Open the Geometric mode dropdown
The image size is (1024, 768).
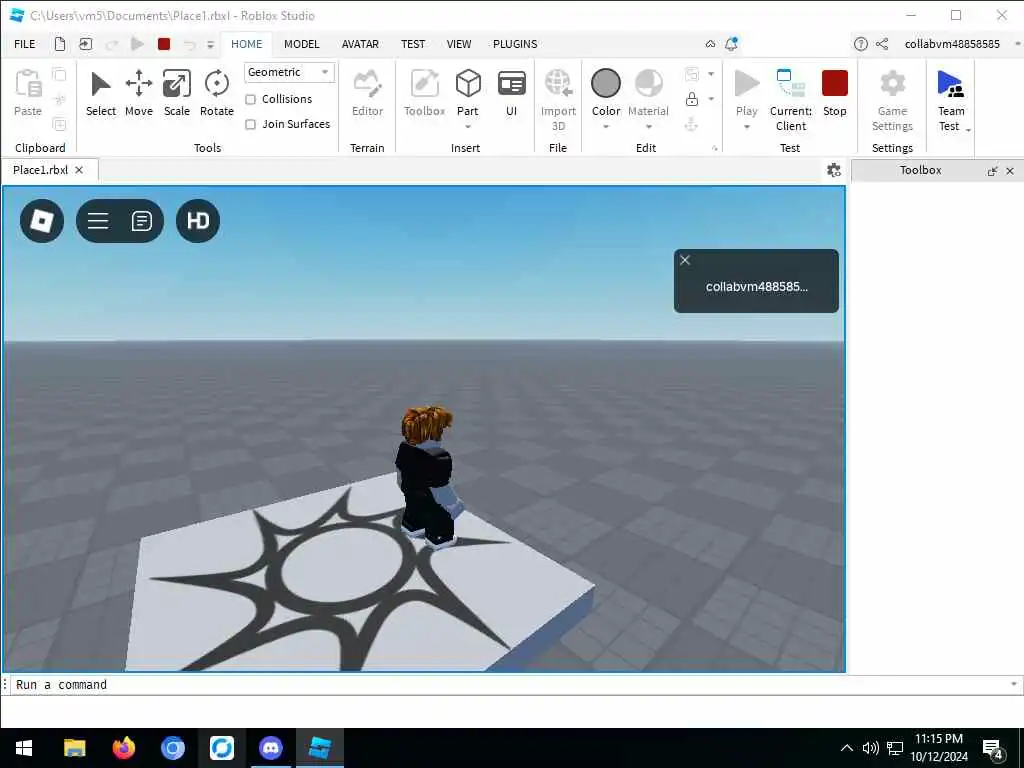tap(289, 72)
